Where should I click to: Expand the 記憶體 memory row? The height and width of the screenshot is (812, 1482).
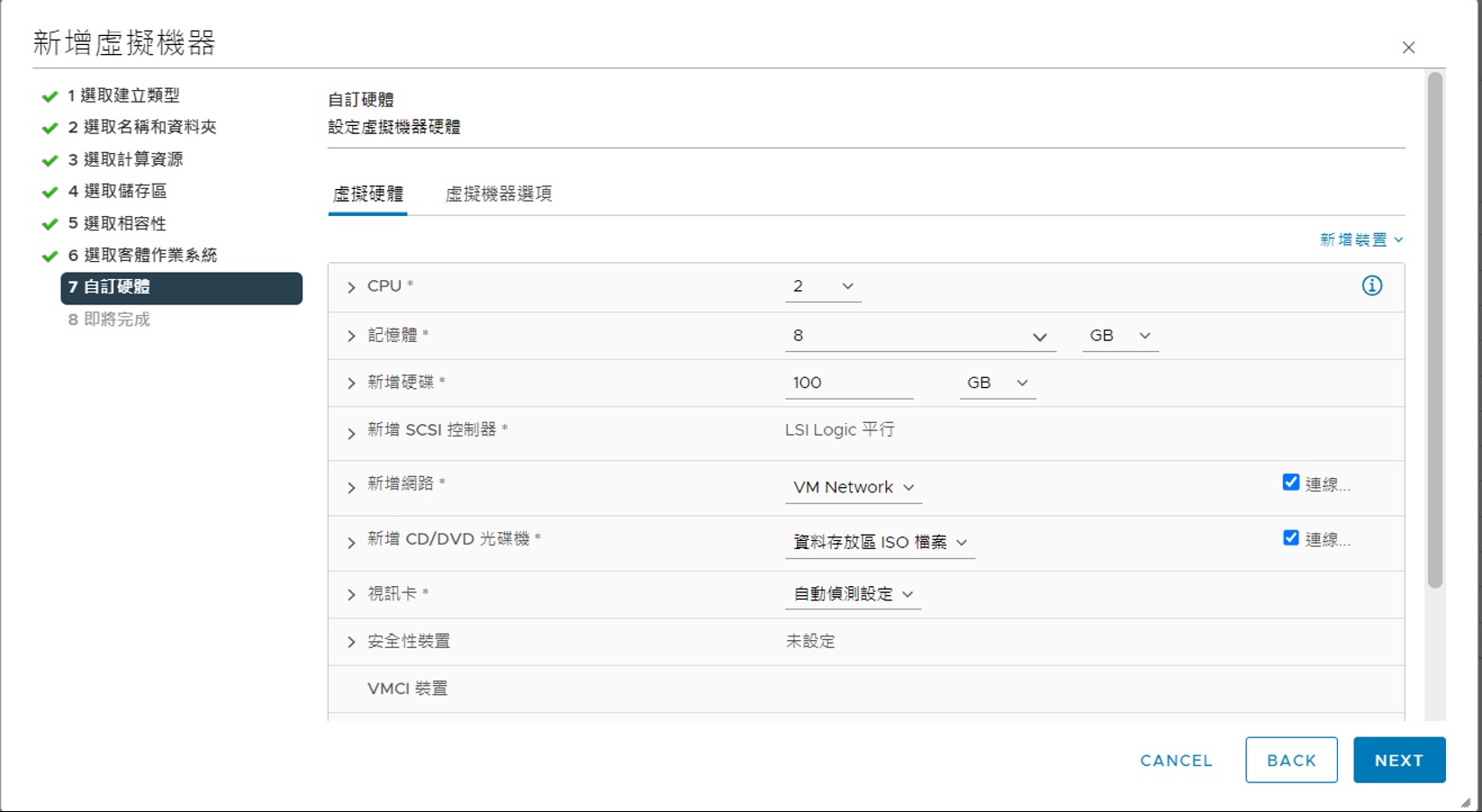pos(351,336)
